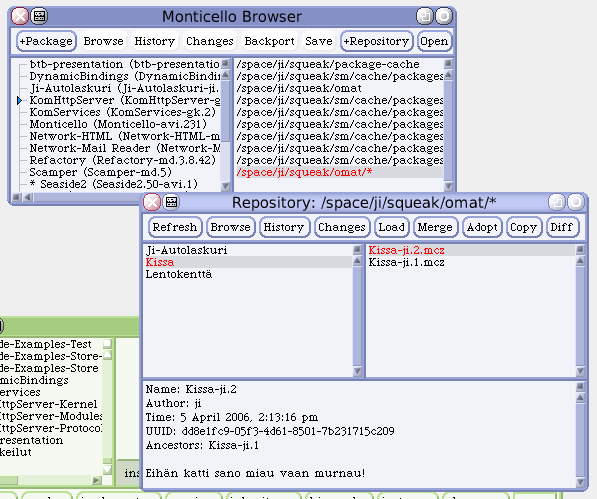Viewport: 597px width, 499px height.
Task: Open History in Monticello Browser
Action: [155, 41]
